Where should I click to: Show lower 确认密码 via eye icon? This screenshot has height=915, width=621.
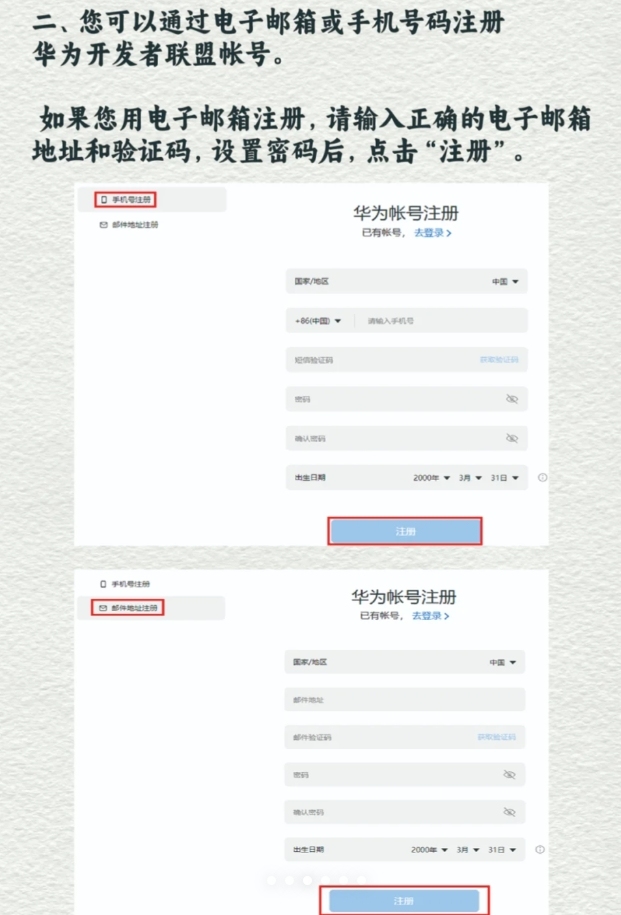coord(510,812)
